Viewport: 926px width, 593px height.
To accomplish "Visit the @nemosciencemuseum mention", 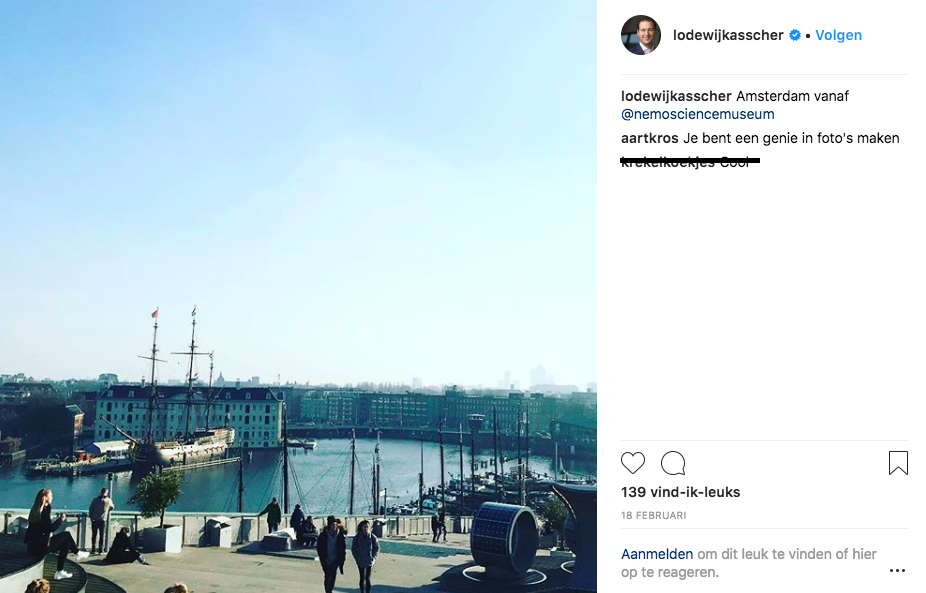I will pos(697,114).
